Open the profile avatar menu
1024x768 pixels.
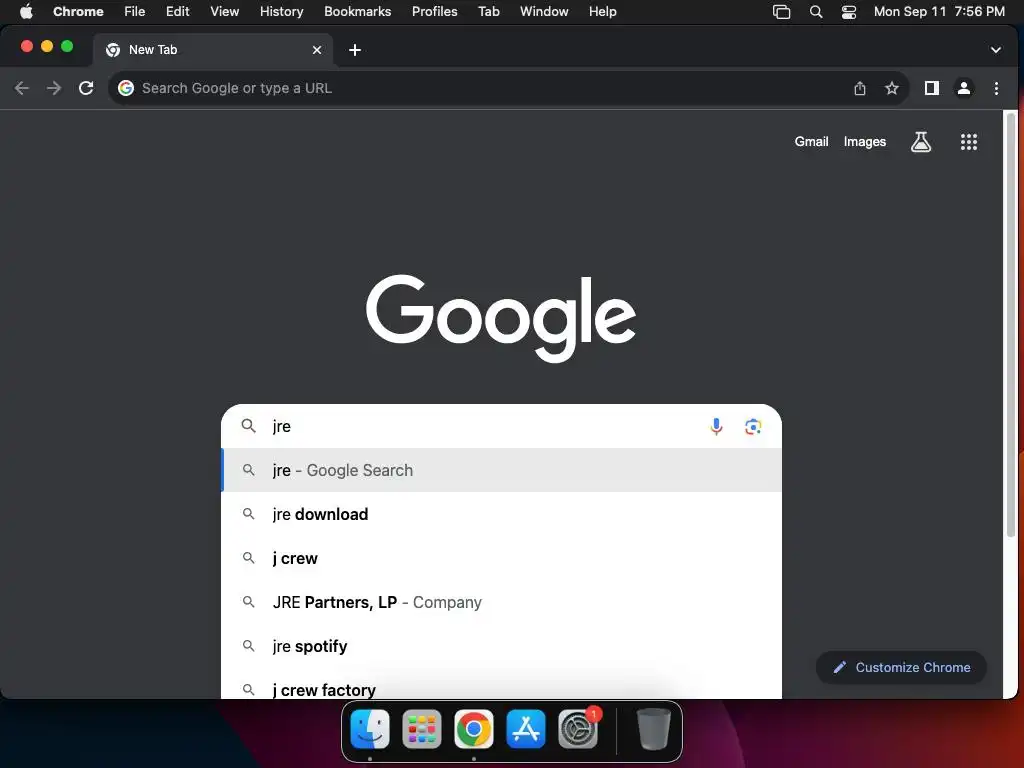tap(963, 88)
